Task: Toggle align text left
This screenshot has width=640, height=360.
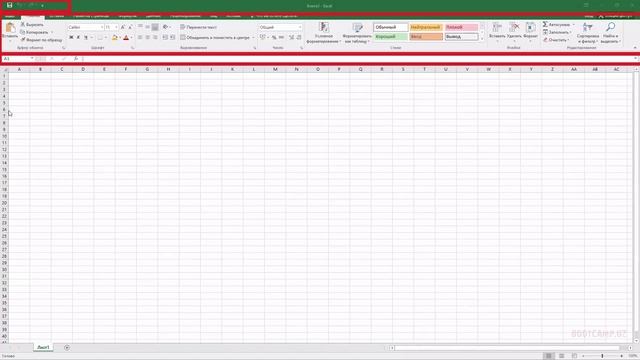Action: tap(140, 37)
